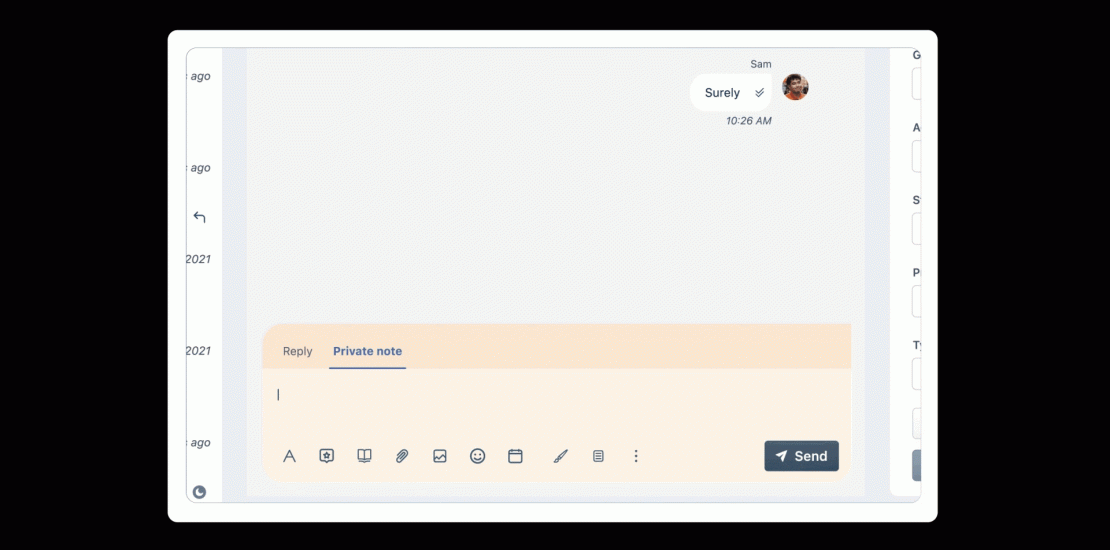Screen dimensions: 1110x550
Task: Open the emoji picker smiley icon
Action: point(478,456)
